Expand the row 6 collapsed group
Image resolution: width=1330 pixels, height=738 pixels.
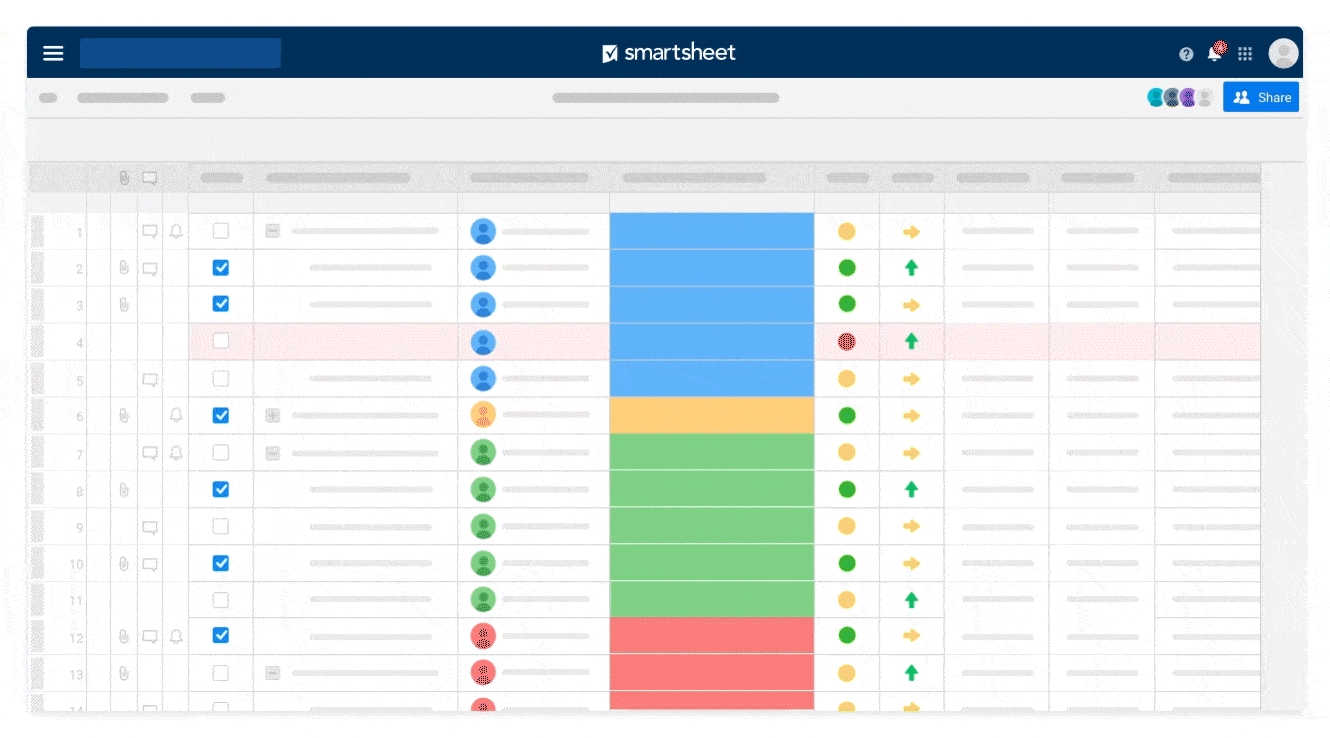pyautogui.click(x=272, y=415)
